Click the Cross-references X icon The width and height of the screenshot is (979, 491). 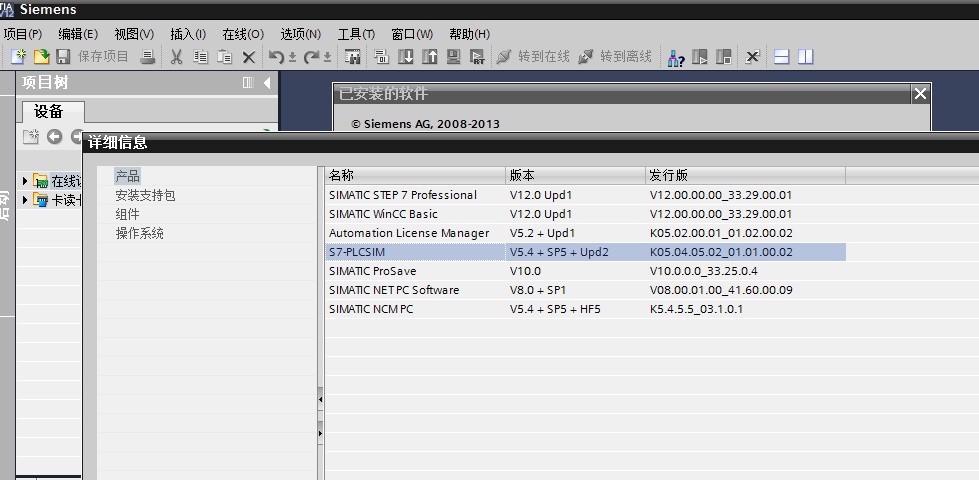click(x=752, y=57)
